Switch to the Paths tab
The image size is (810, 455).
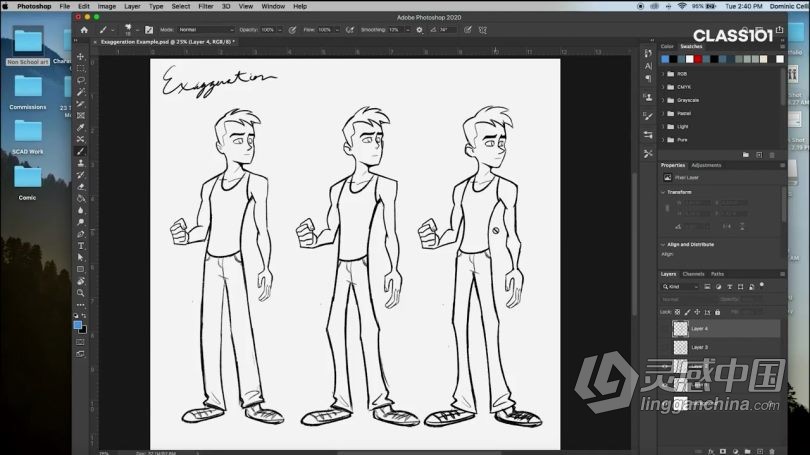(x=717, y=274)
